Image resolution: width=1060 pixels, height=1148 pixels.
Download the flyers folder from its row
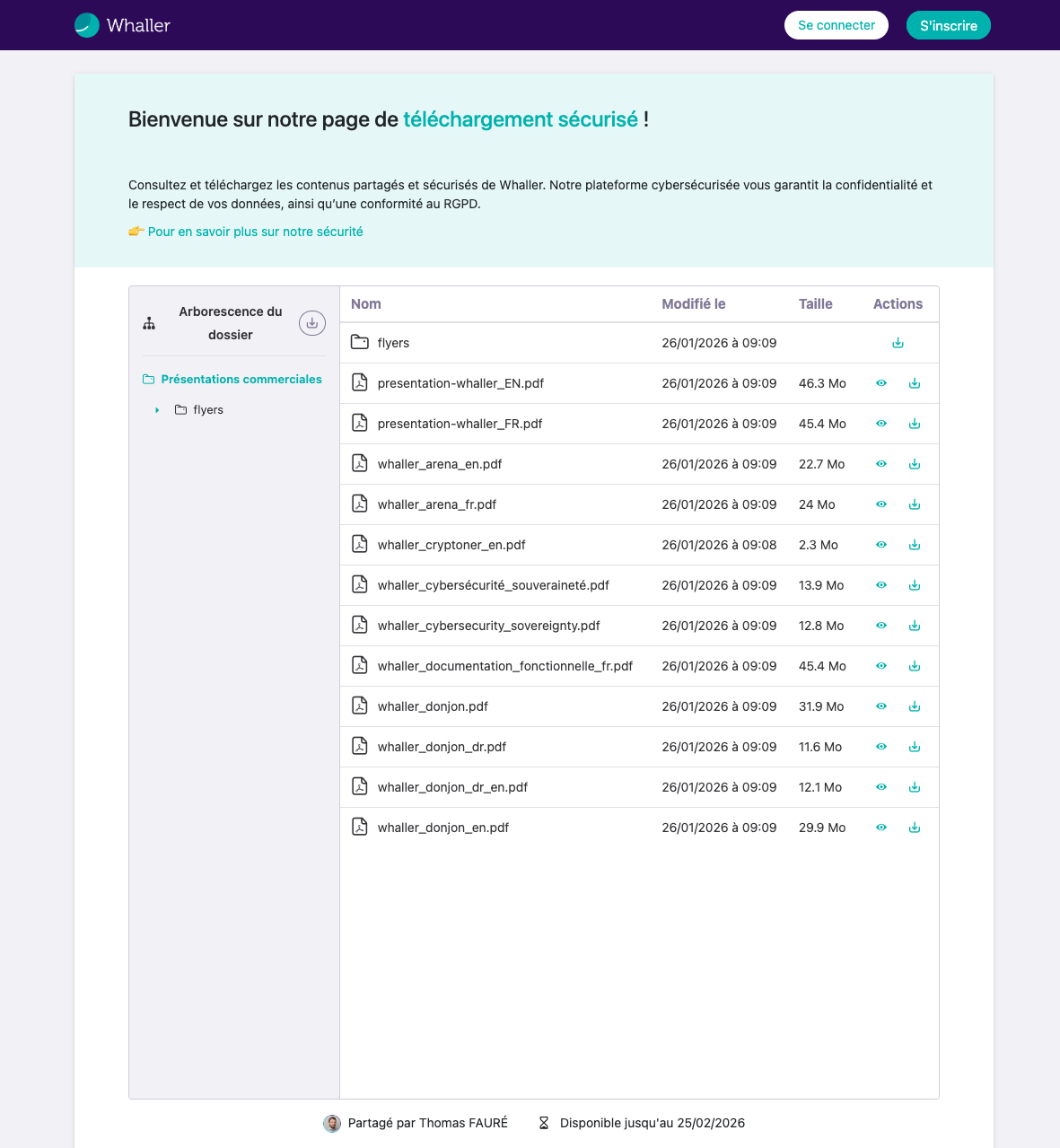pos(898,343)
